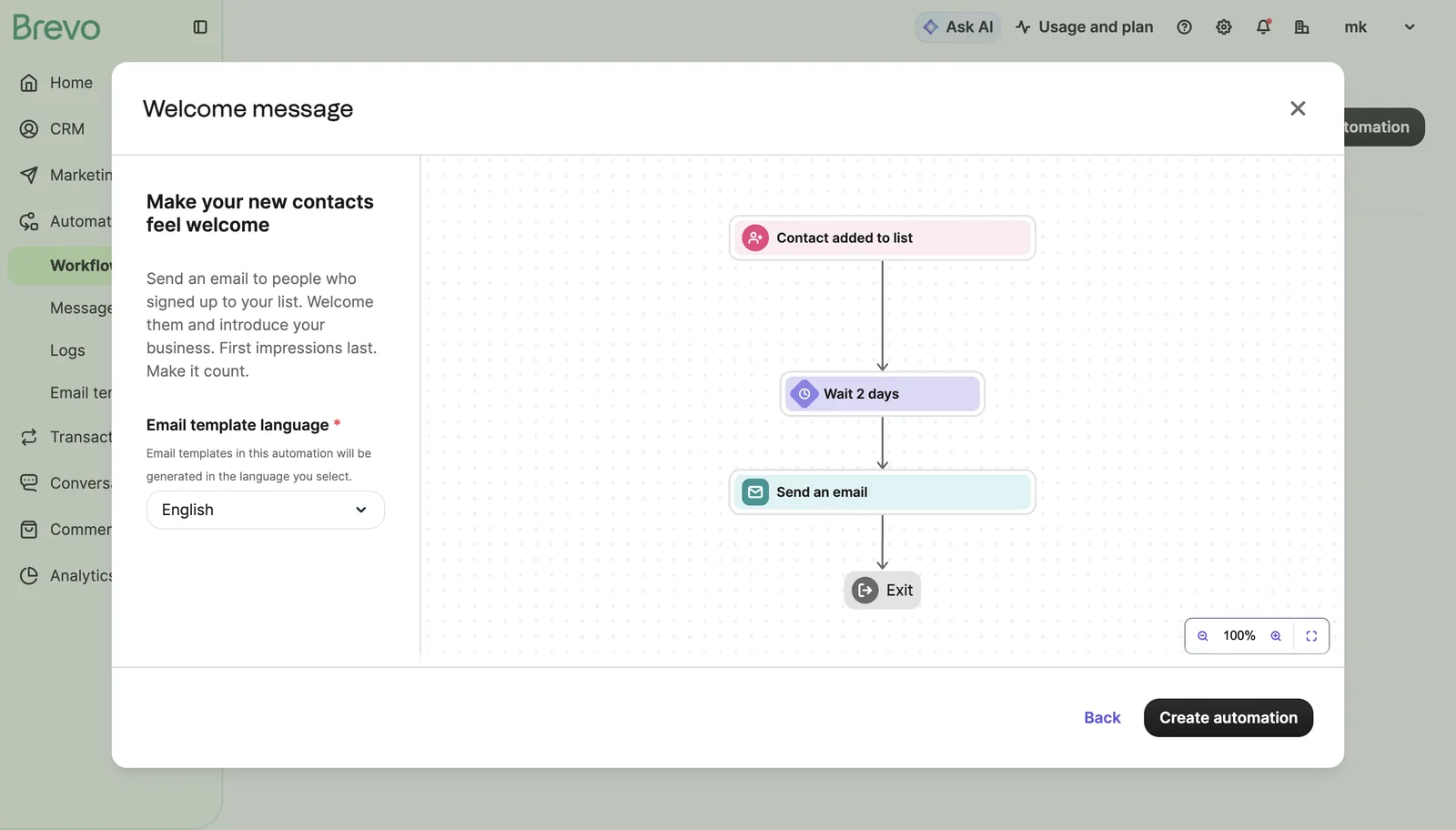Image resolution: width=1456 pixels, height=830 pixels.
Task: Click the Marketing paper-plane icon
Action: (29, 175)
